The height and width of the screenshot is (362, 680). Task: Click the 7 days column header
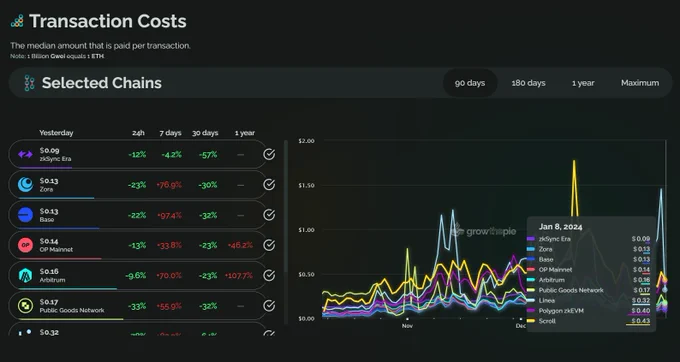[x=170, y=133]
